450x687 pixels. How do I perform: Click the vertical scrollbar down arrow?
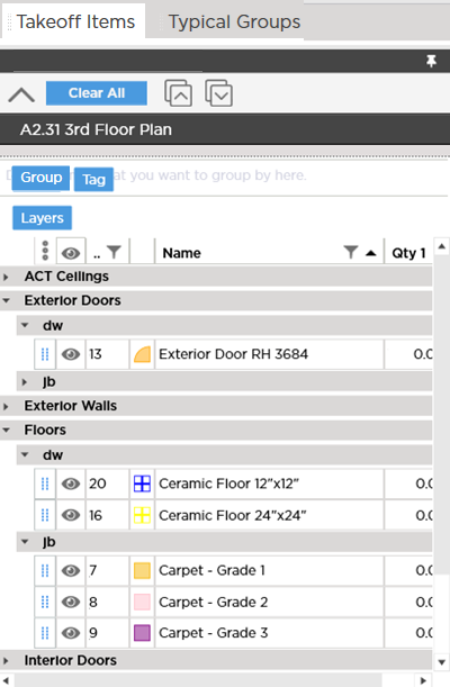[x=442, y=662]
